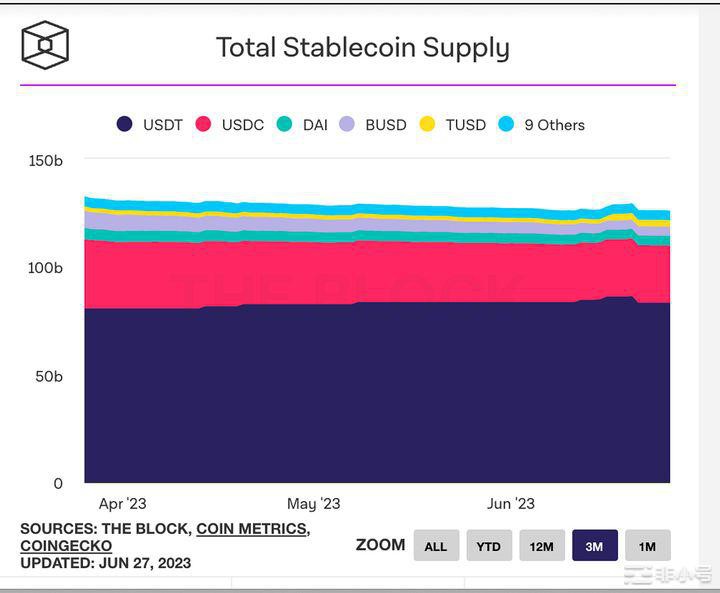Open the CoinGecko source link

[66, 546]
